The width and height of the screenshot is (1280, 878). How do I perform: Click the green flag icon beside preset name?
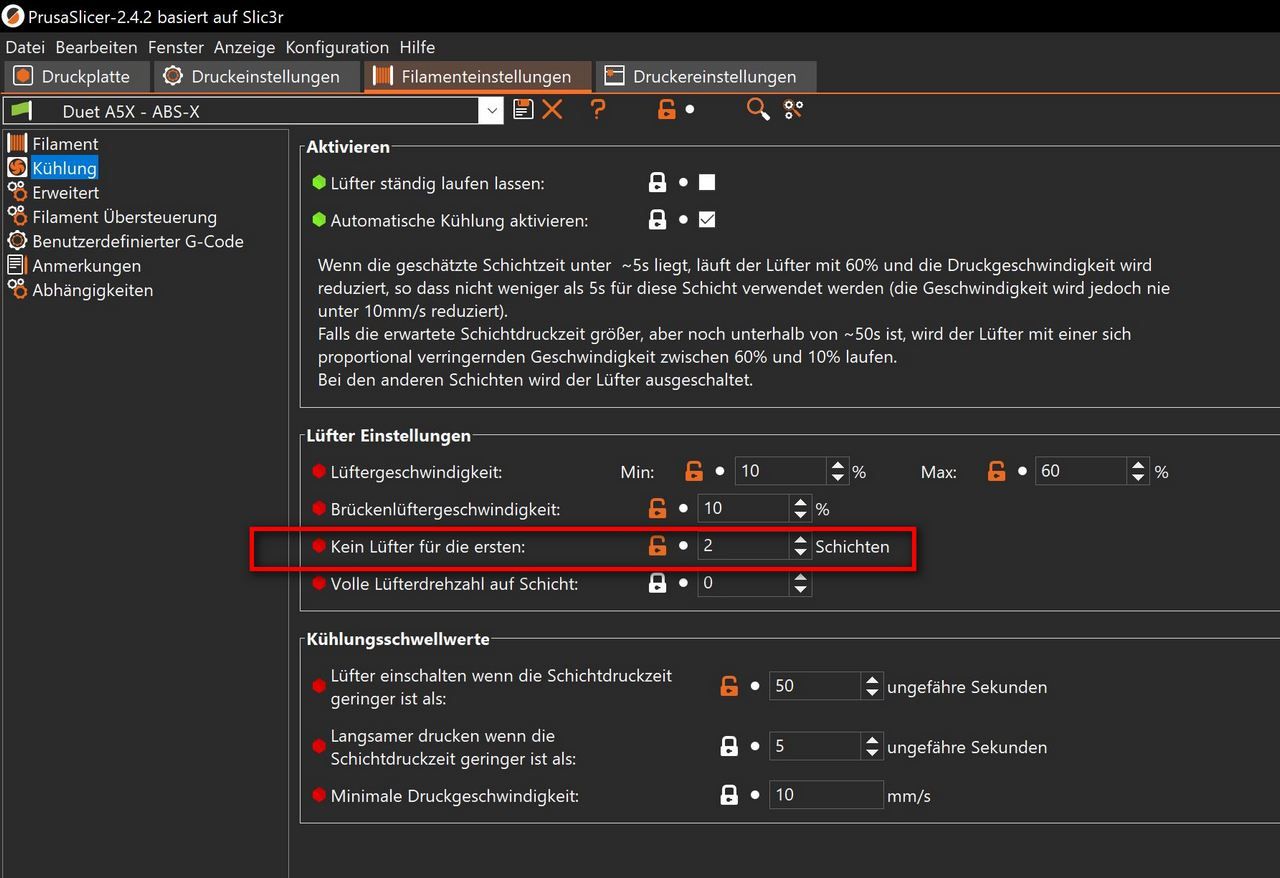tap(21, 111)
